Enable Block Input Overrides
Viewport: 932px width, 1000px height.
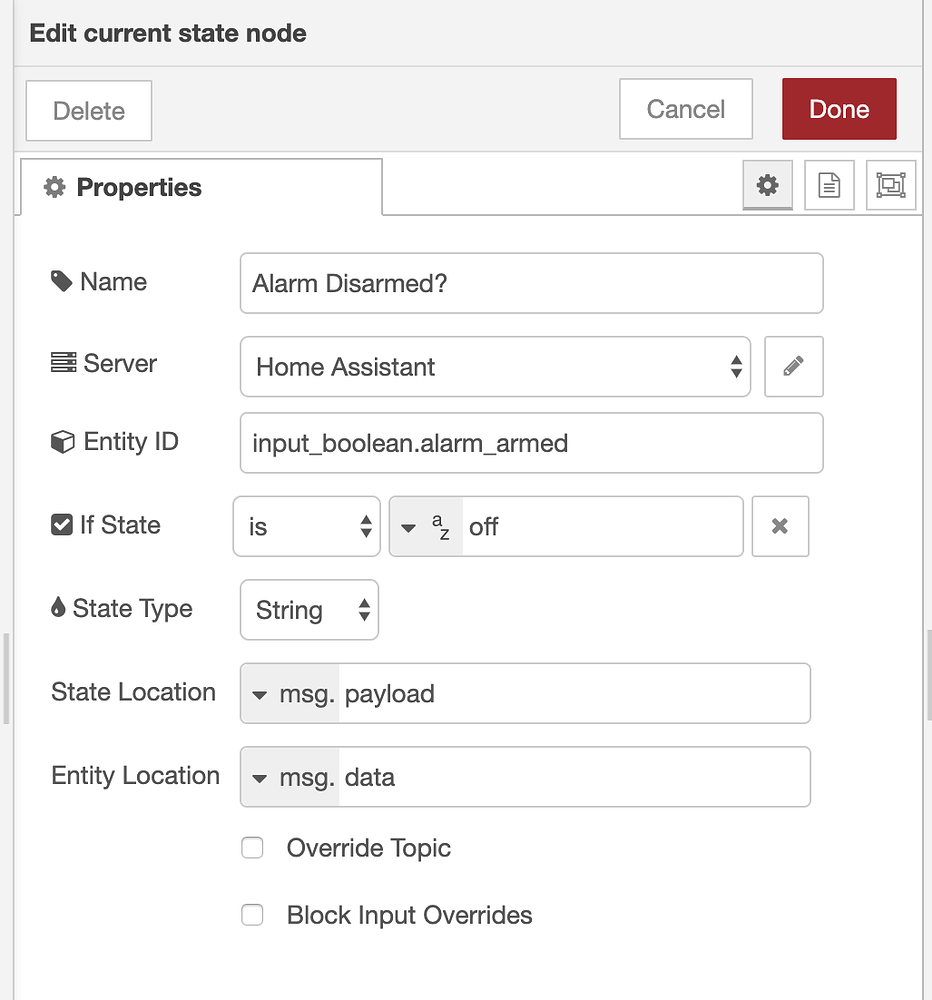[252, 915]
